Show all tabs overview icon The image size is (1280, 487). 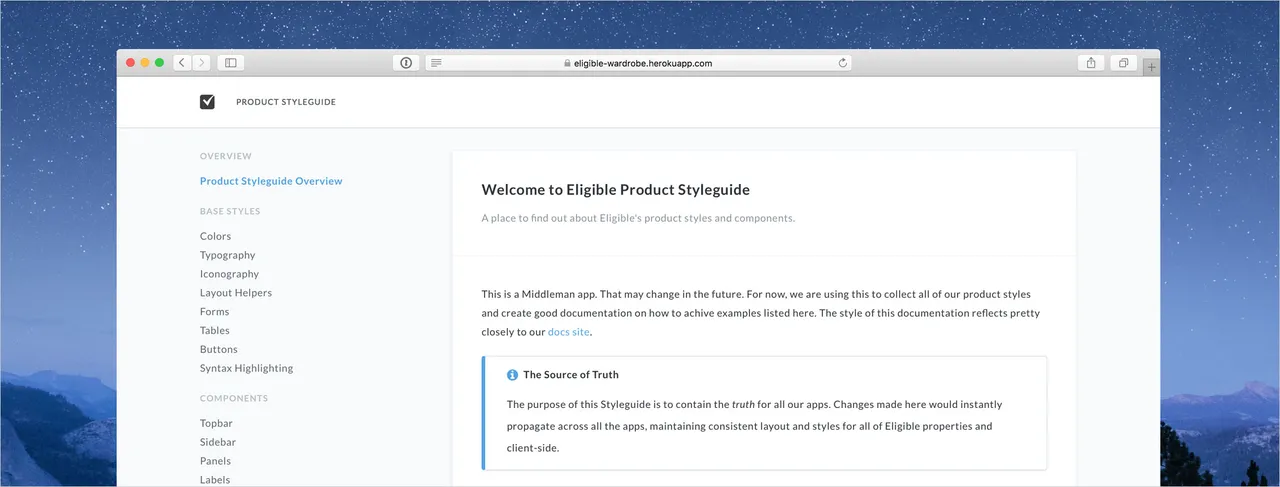(x=1124, y=63)
